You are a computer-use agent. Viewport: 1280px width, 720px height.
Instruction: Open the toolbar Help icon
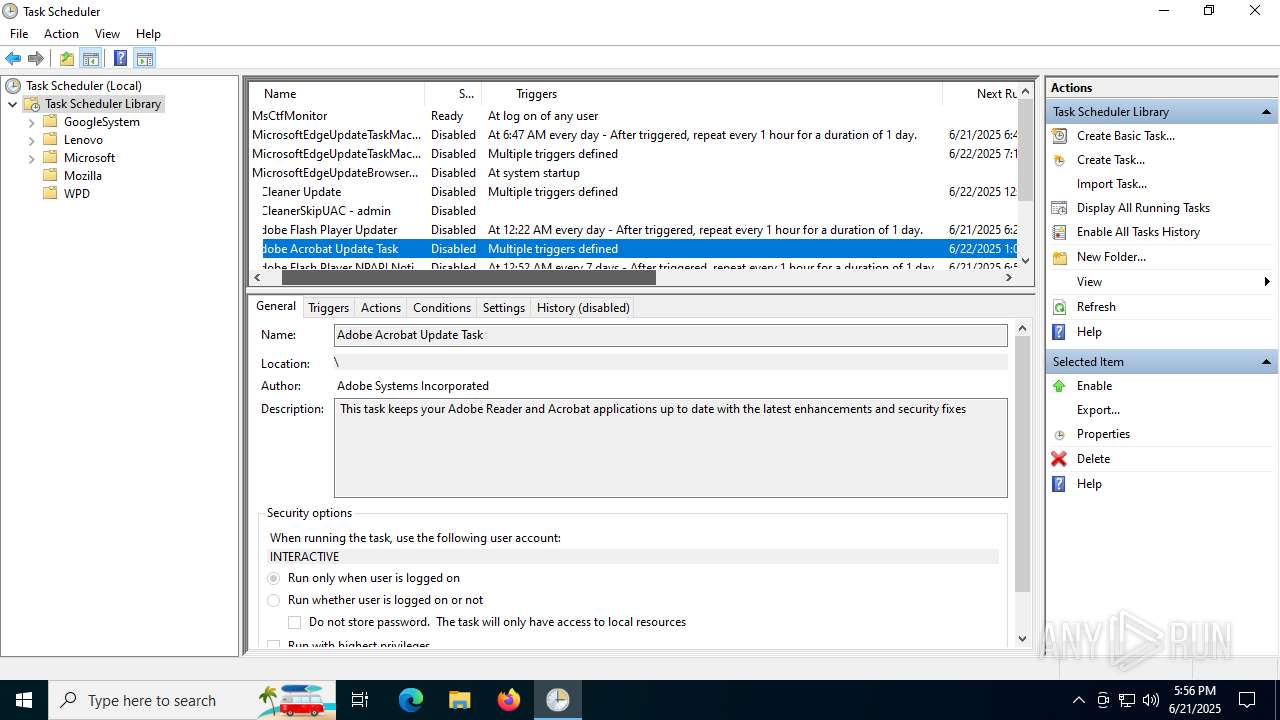120,58
